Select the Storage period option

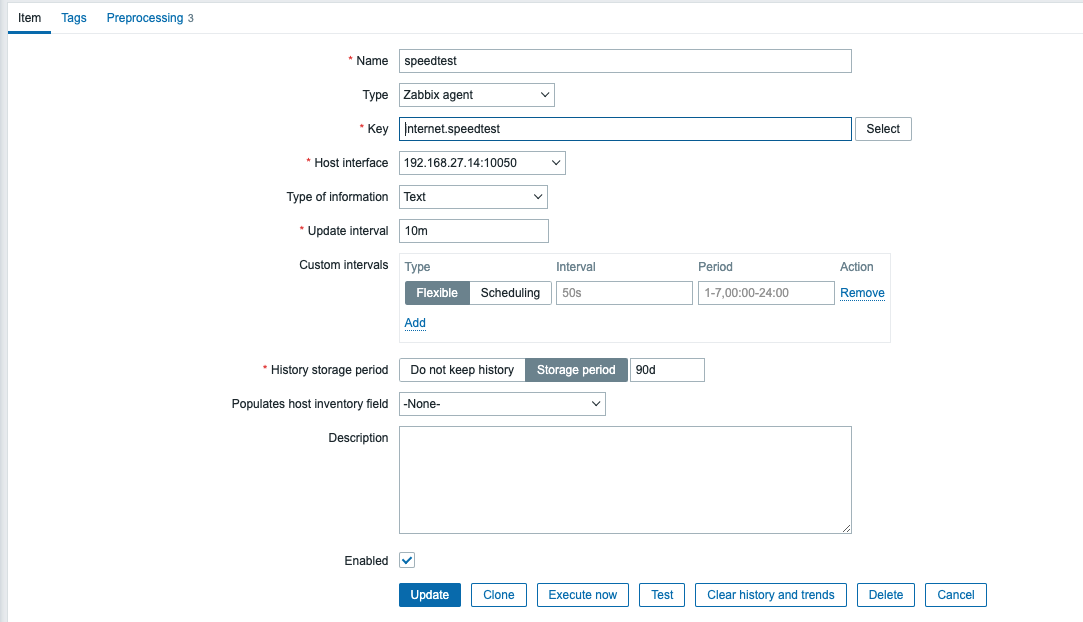coord(576,370)
